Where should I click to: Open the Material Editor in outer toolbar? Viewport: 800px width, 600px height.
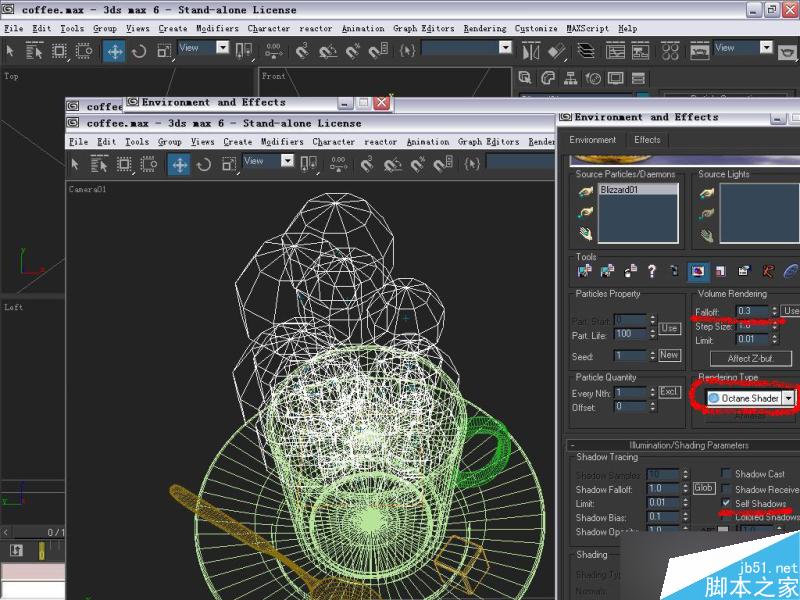670,51
